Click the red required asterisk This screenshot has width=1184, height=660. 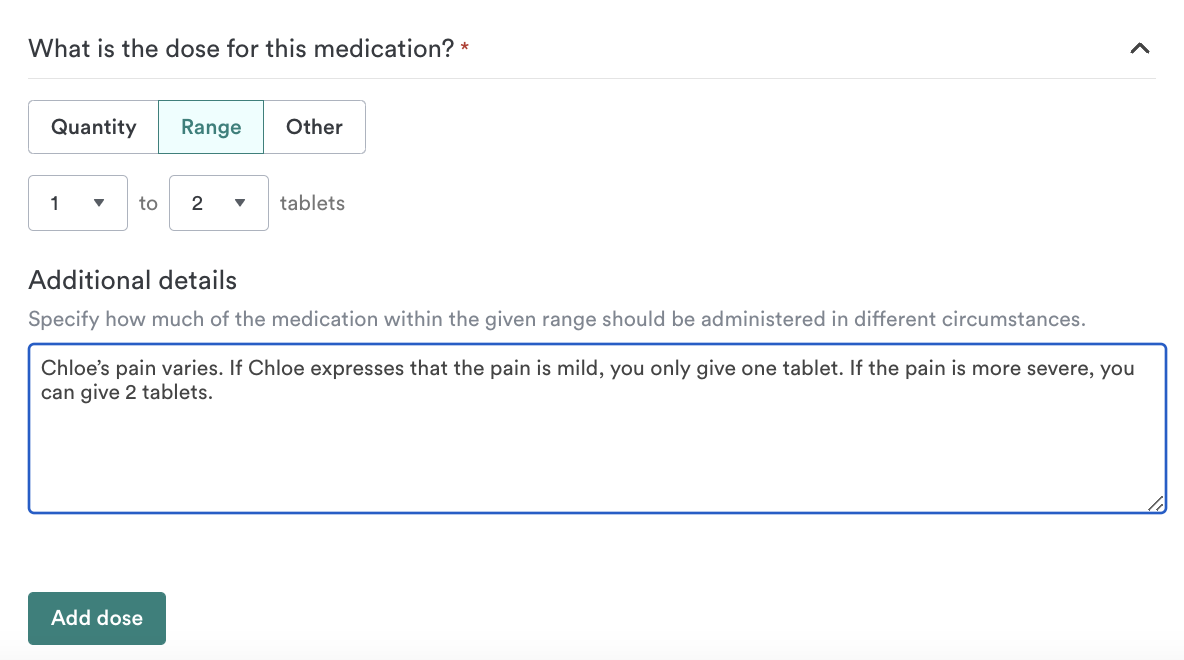tap(465, 49)
